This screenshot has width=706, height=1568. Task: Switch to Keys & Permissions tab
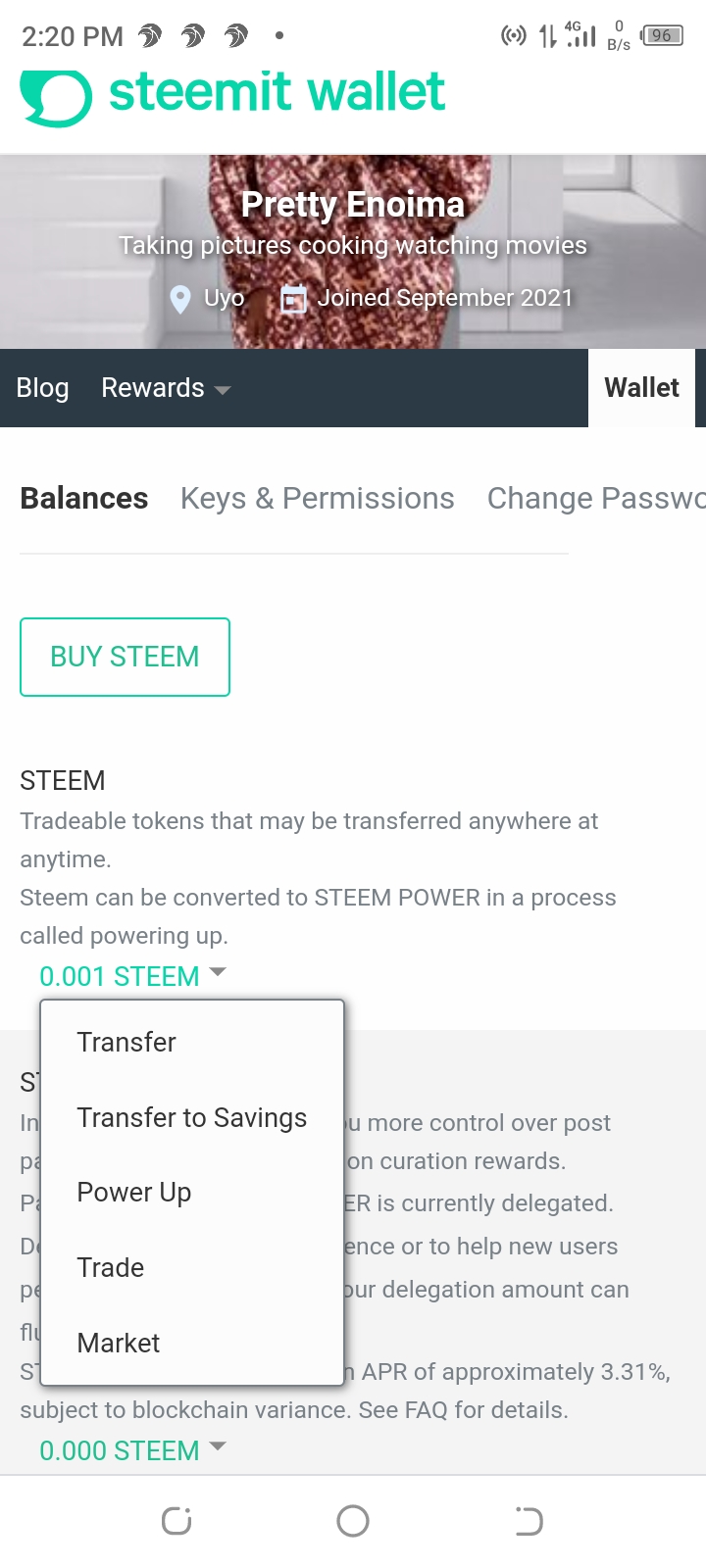[x=318, y=499]
